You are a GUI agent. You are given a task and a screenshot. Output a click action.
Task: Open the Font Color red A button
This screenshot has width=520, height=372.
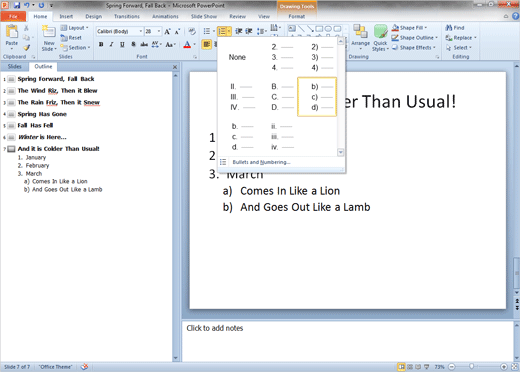187,44
